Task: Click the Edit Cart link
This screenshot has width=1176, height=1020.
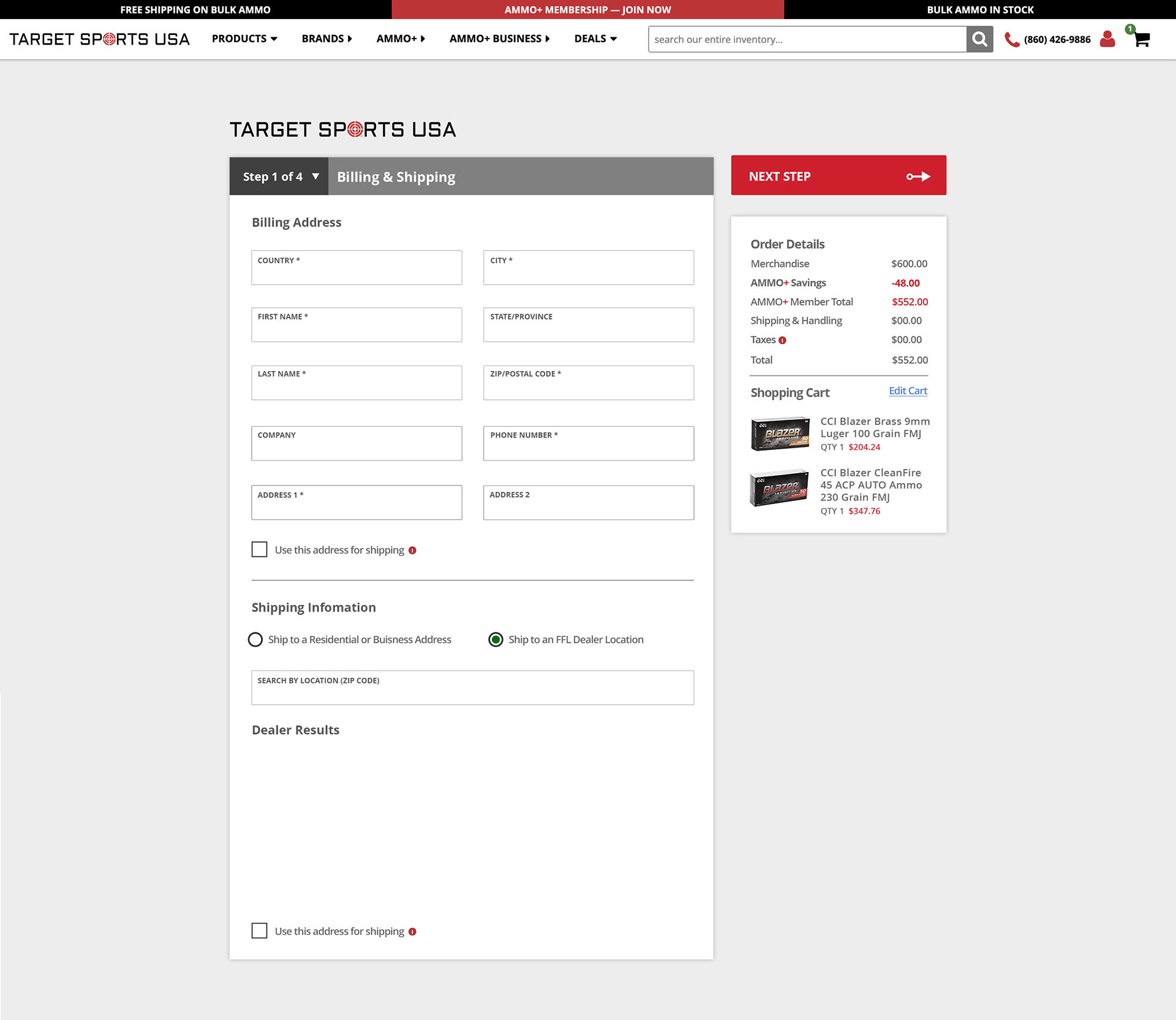Action: 907,391
